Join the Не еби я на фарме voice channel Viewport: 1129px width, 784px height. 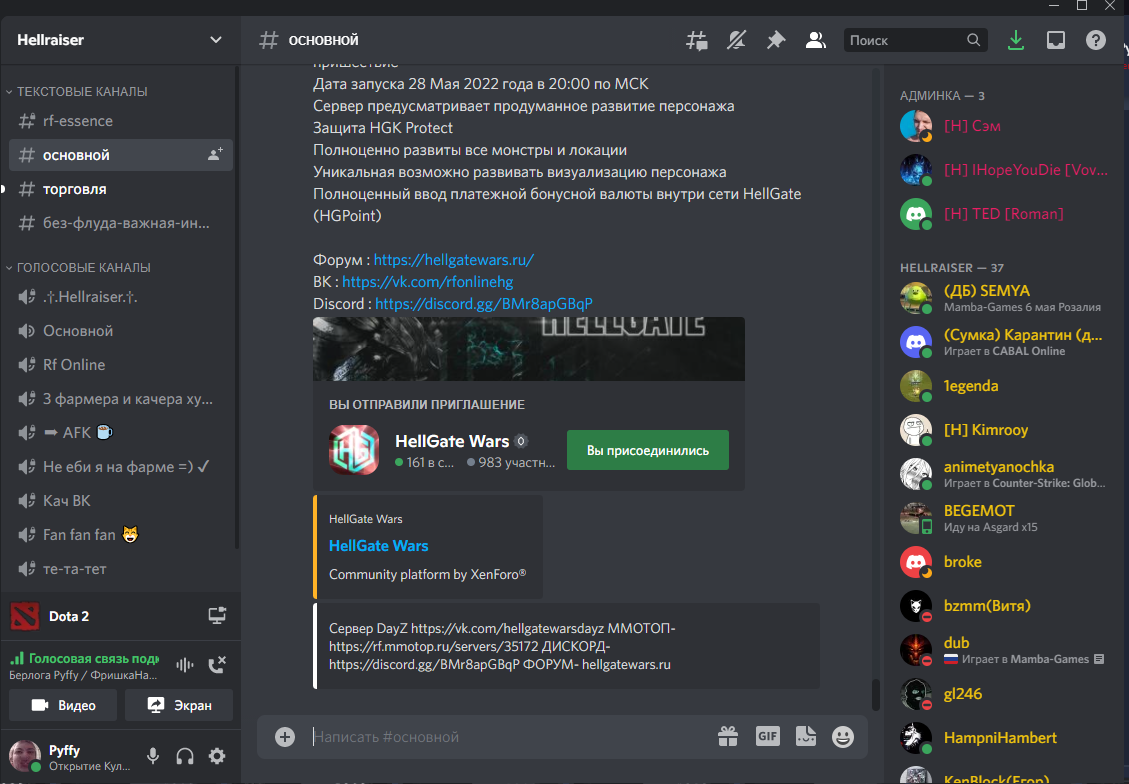pos(120,467)
